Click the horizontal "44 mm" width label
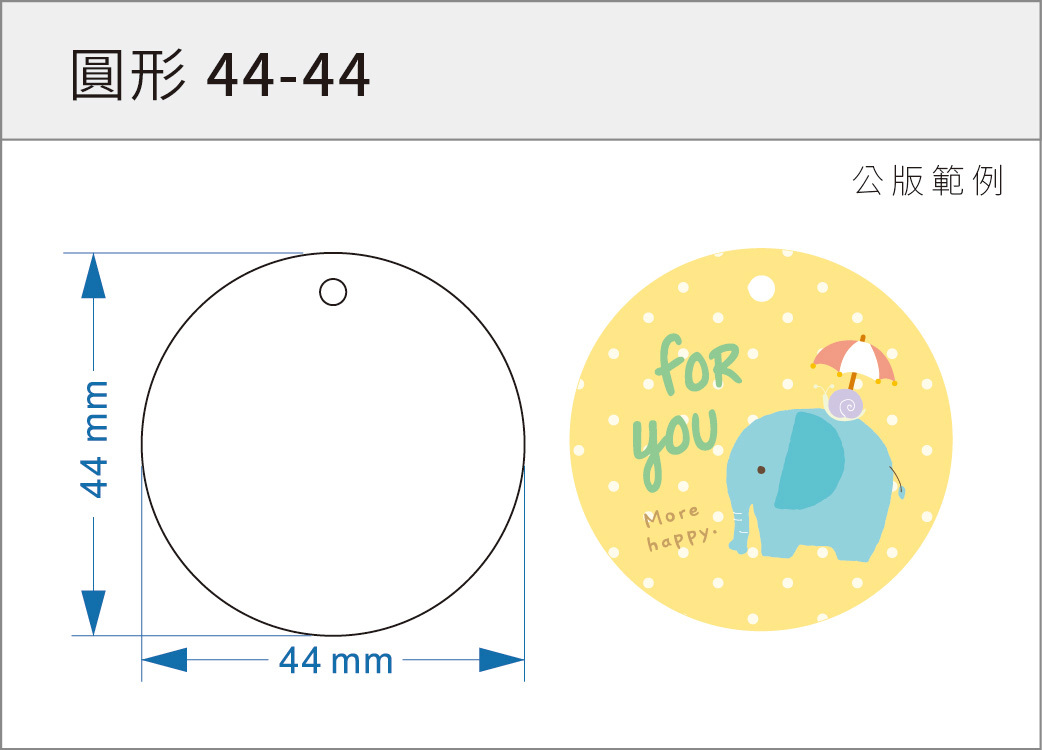1042x750 pixels. coord(335,661)
